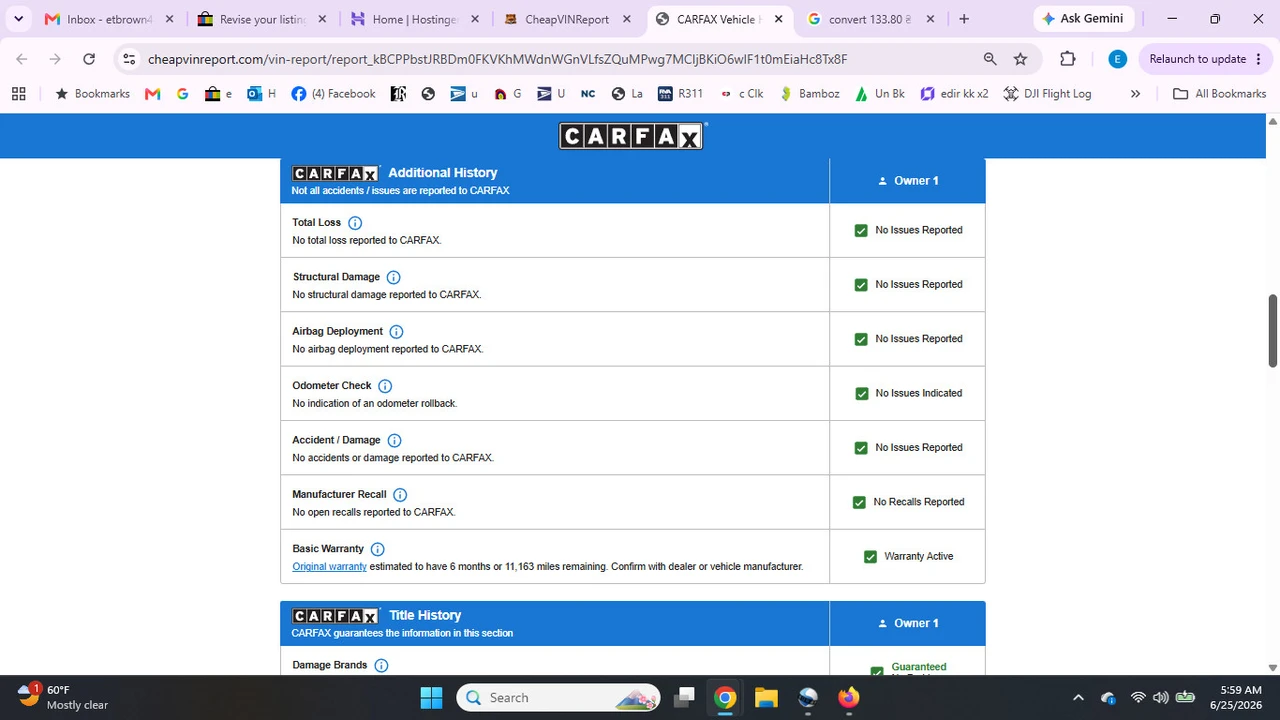The width and height of the screenshot is (1280, 720).
Task: Open info icon next to Basic Warranty
Action: [x=377, y=549]
